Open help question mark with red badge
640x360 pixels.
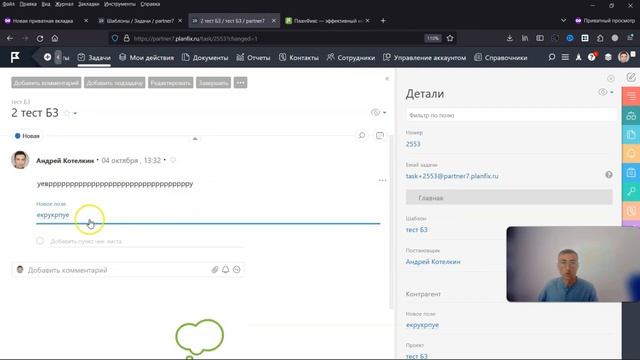[592, 57]
